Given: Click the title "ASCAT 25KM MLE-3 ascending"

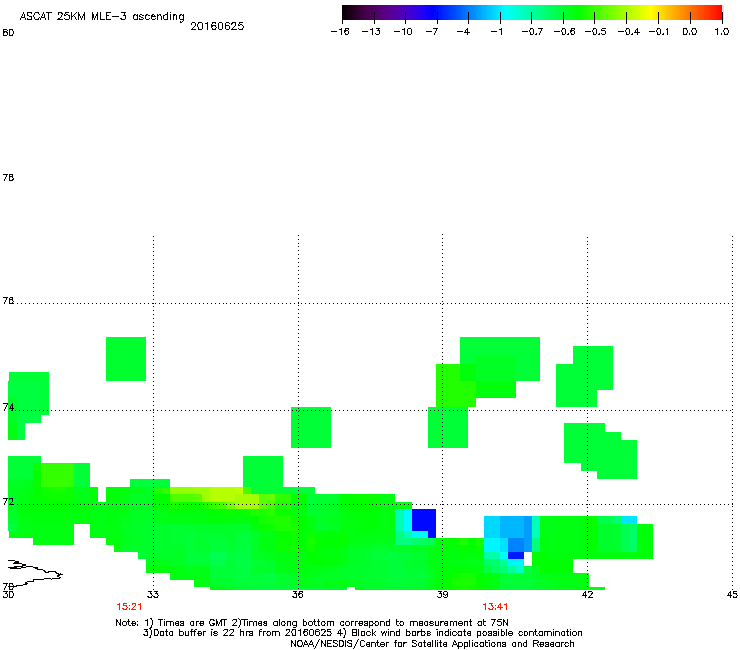Looking at the screenshot, I should pos(102,17).
